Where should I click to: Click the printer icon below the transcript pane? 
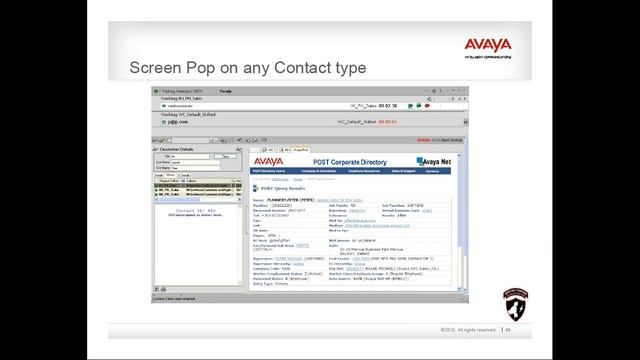pos(163,289)
